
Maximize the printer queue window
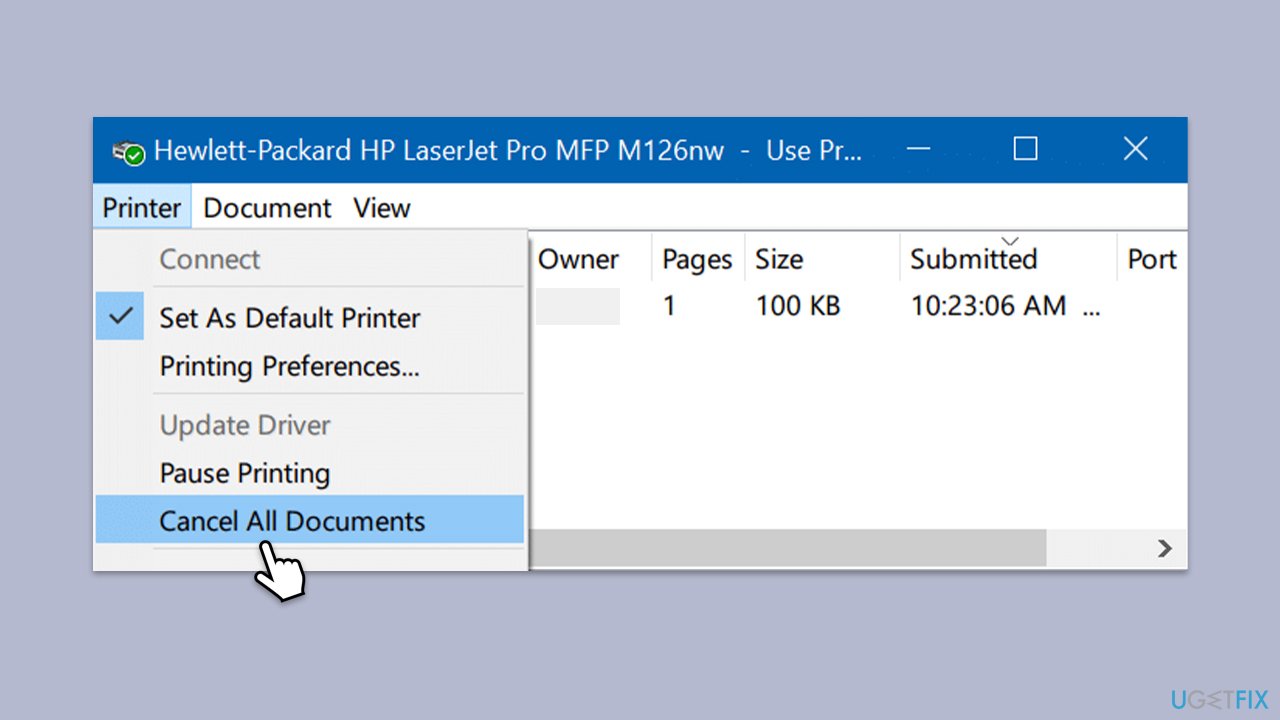1025,150
